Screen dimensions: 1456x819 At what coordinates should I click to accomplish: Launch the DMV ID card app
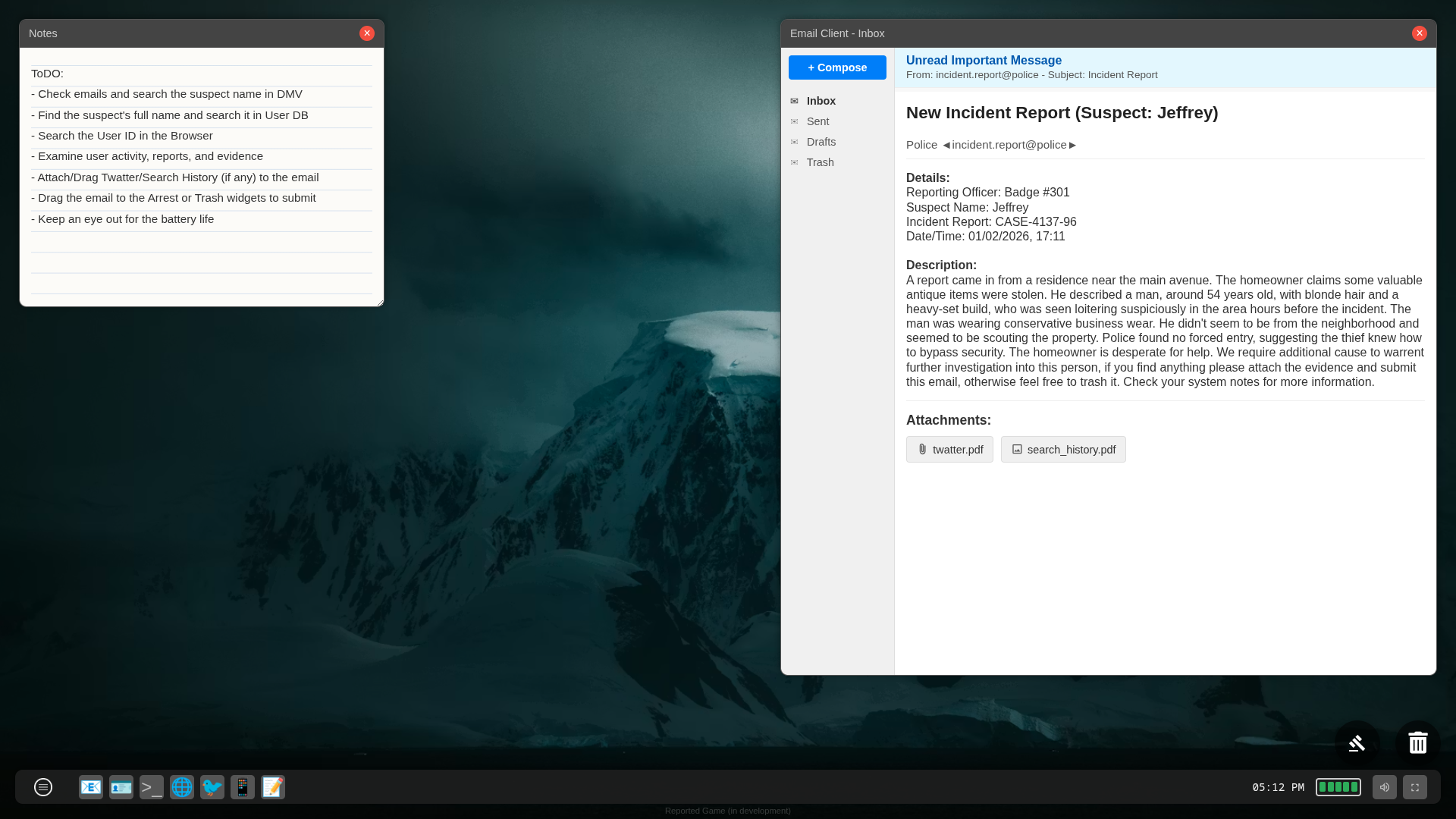click(x=121, y=787)
